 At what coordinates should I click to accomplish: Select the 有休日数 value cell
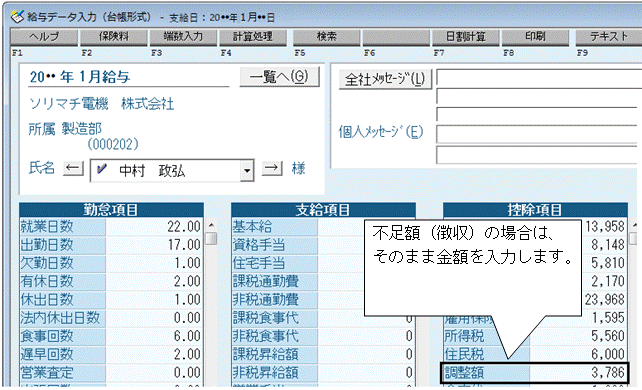[x=154, y=281]
